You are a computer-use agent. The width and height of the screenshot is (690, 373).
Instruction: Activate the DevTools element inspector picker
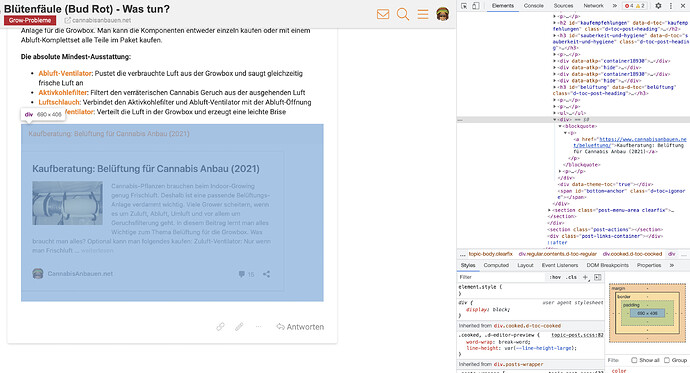click(464, 6)
